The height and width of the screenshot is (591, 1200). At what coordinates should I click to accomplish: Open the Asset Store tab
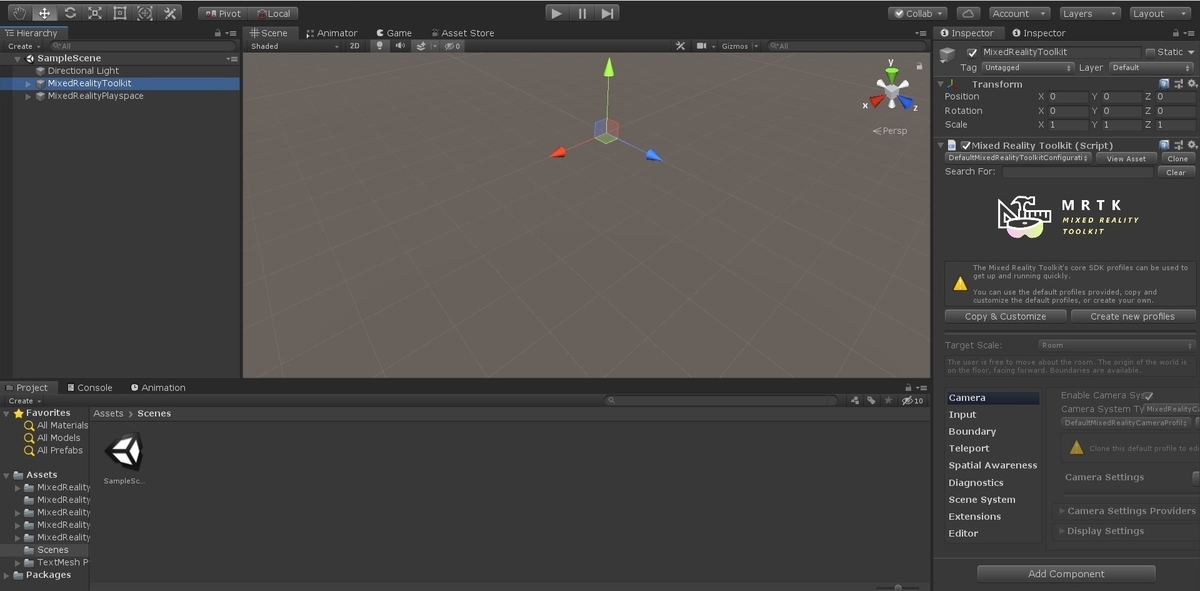461,33
